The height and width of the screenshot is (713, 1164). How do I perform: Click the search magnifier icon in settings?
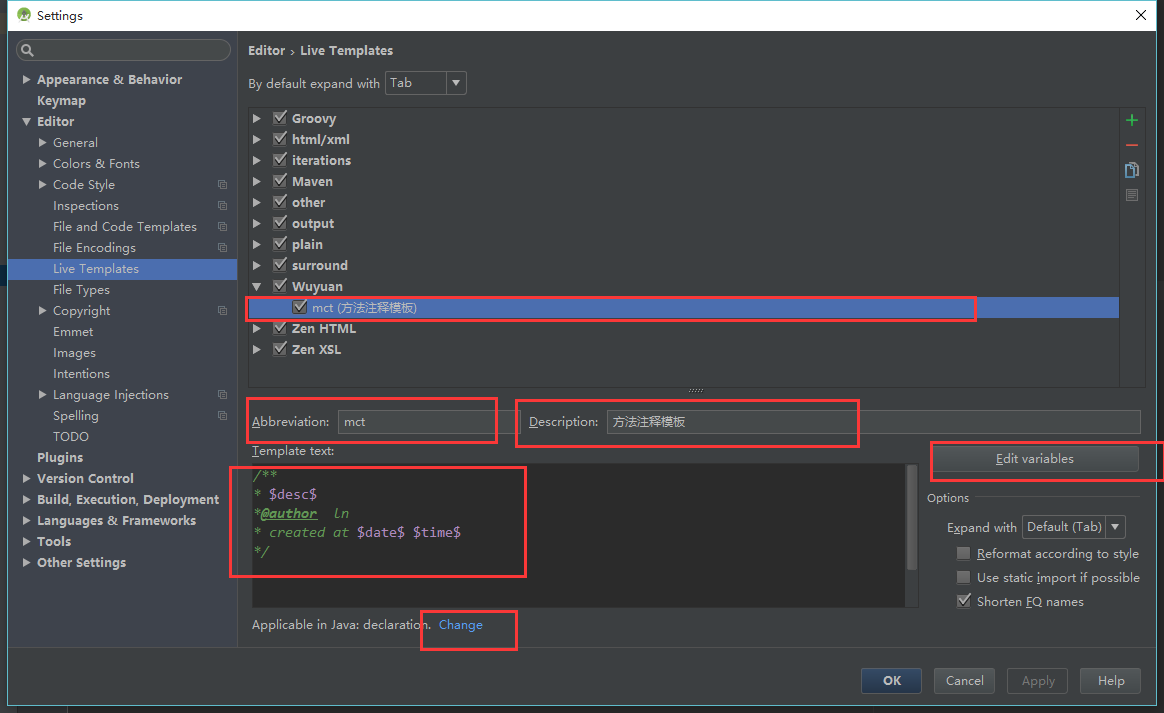tap(27, 50)
